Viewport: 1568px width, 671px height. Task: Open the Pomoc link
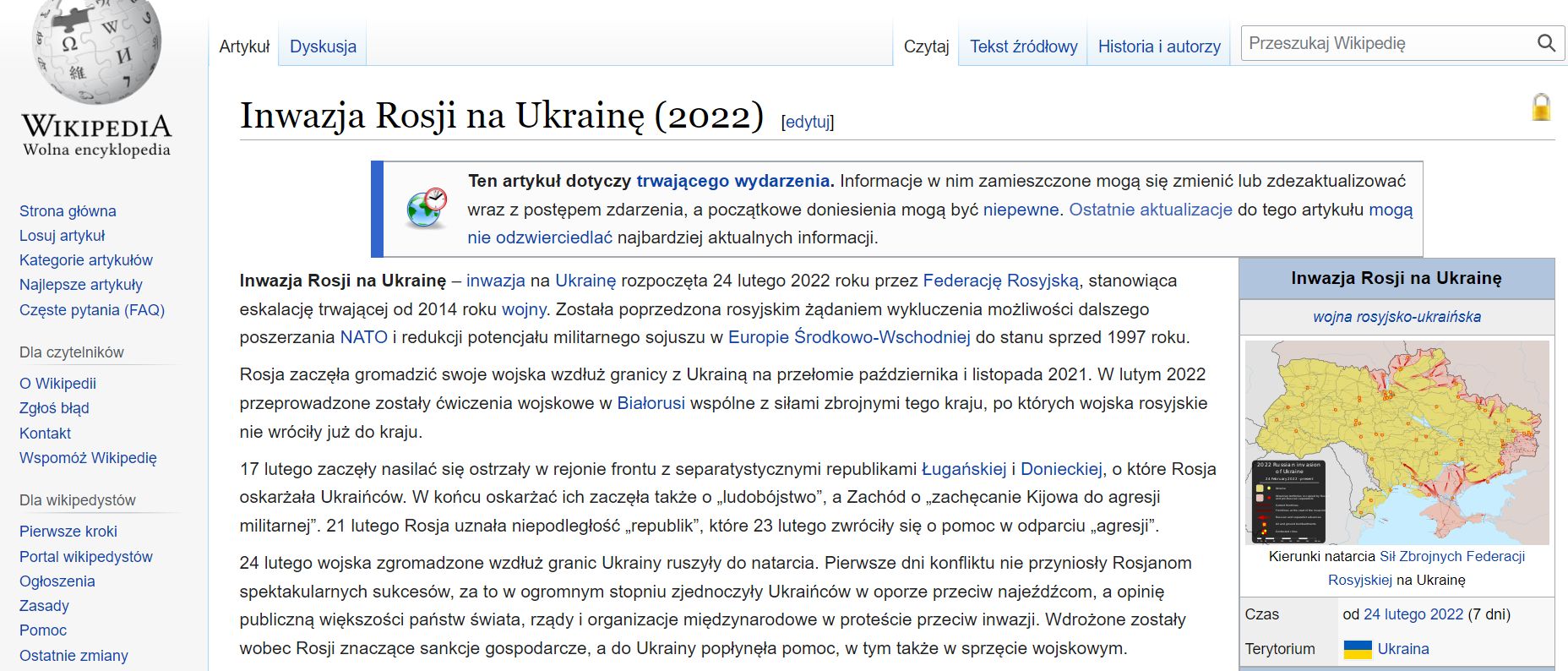coord(43,630)
